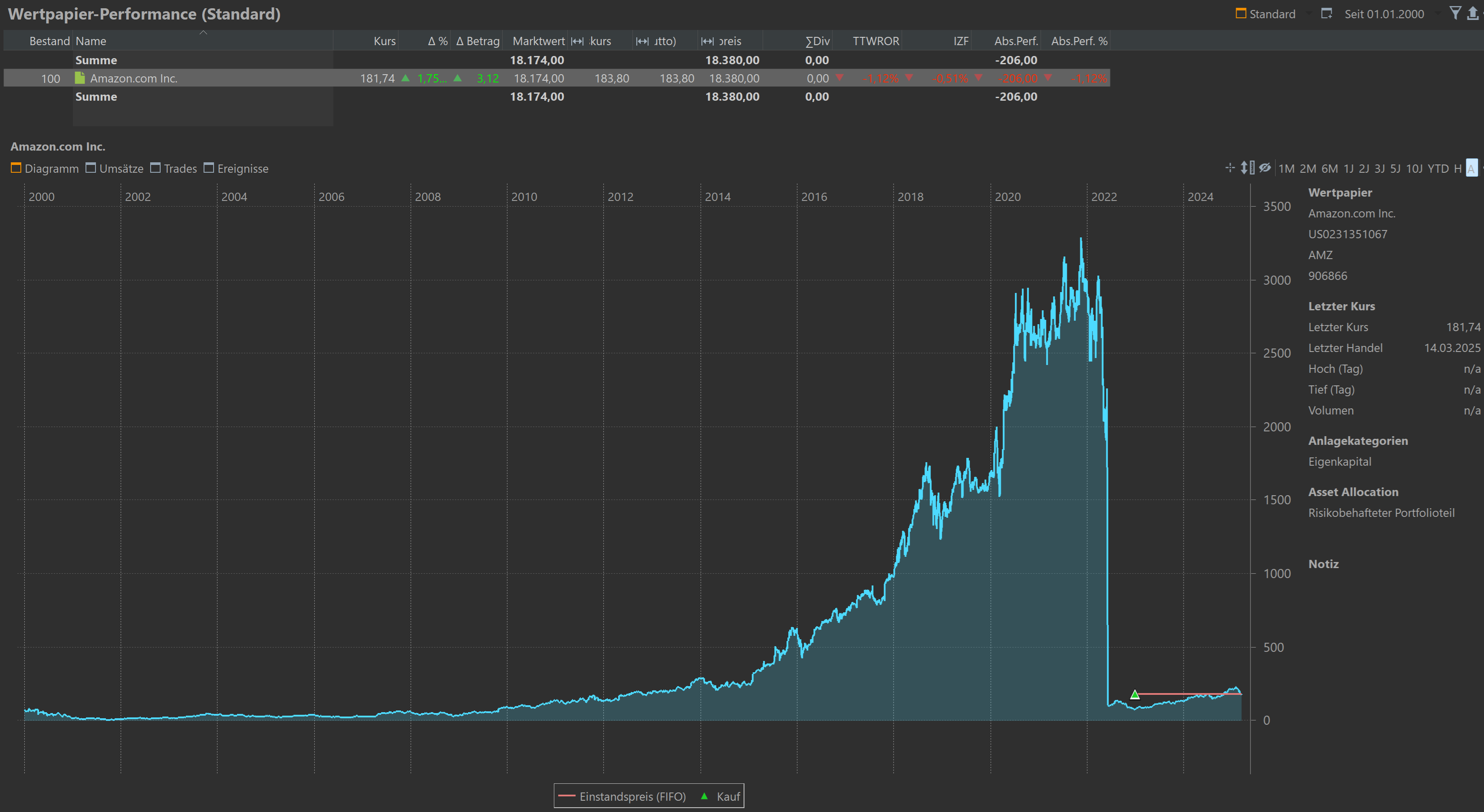
Task: Click the orange Standard view icon
Action: click(x=1241, y=13)
